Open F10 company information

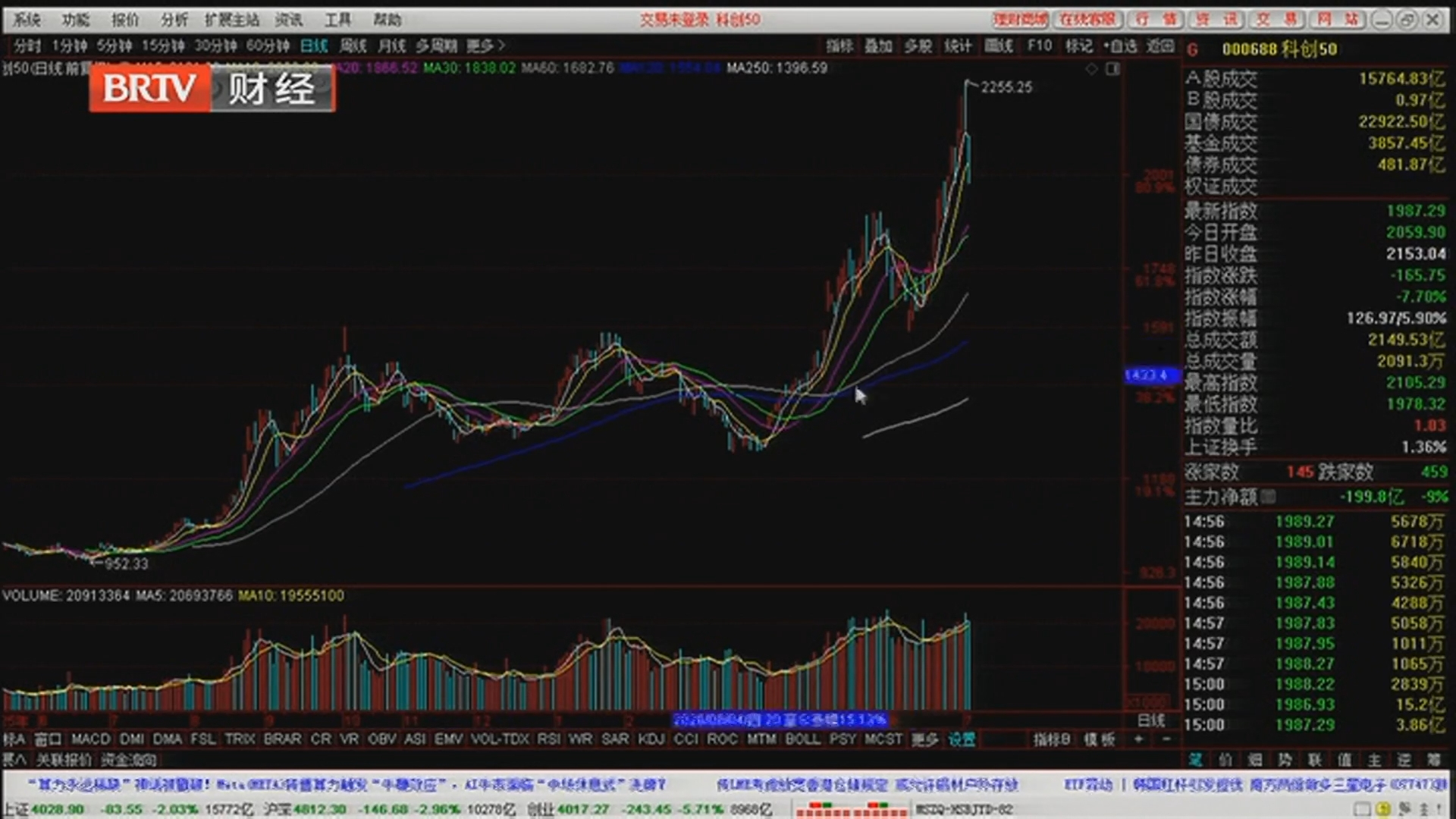(1040, 46)
